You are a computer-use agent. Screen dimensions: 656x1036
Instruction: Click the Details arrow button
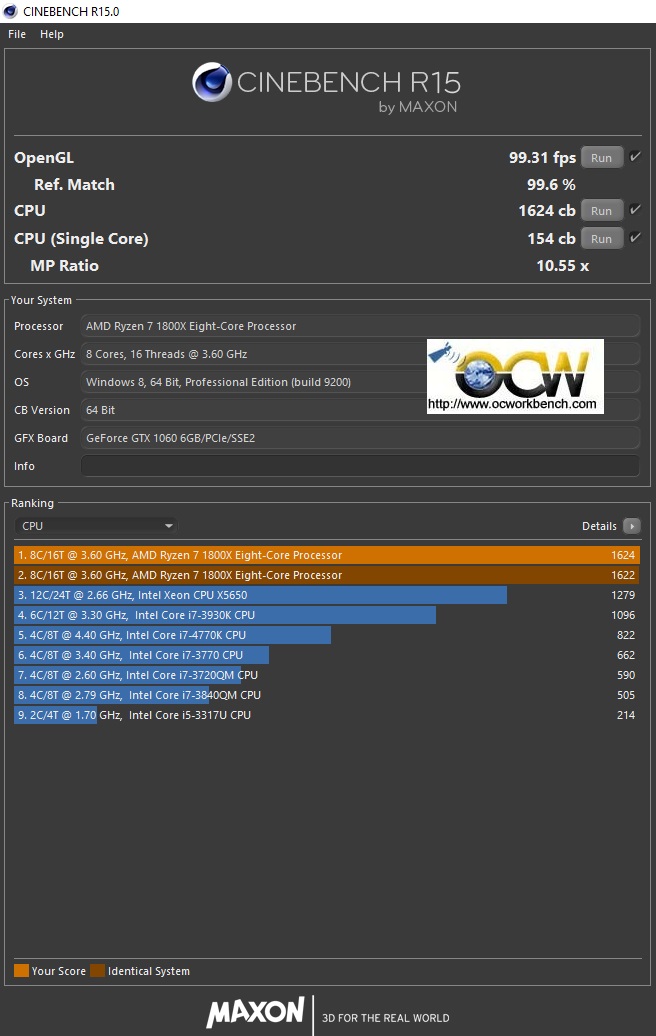tap(632, 526)
